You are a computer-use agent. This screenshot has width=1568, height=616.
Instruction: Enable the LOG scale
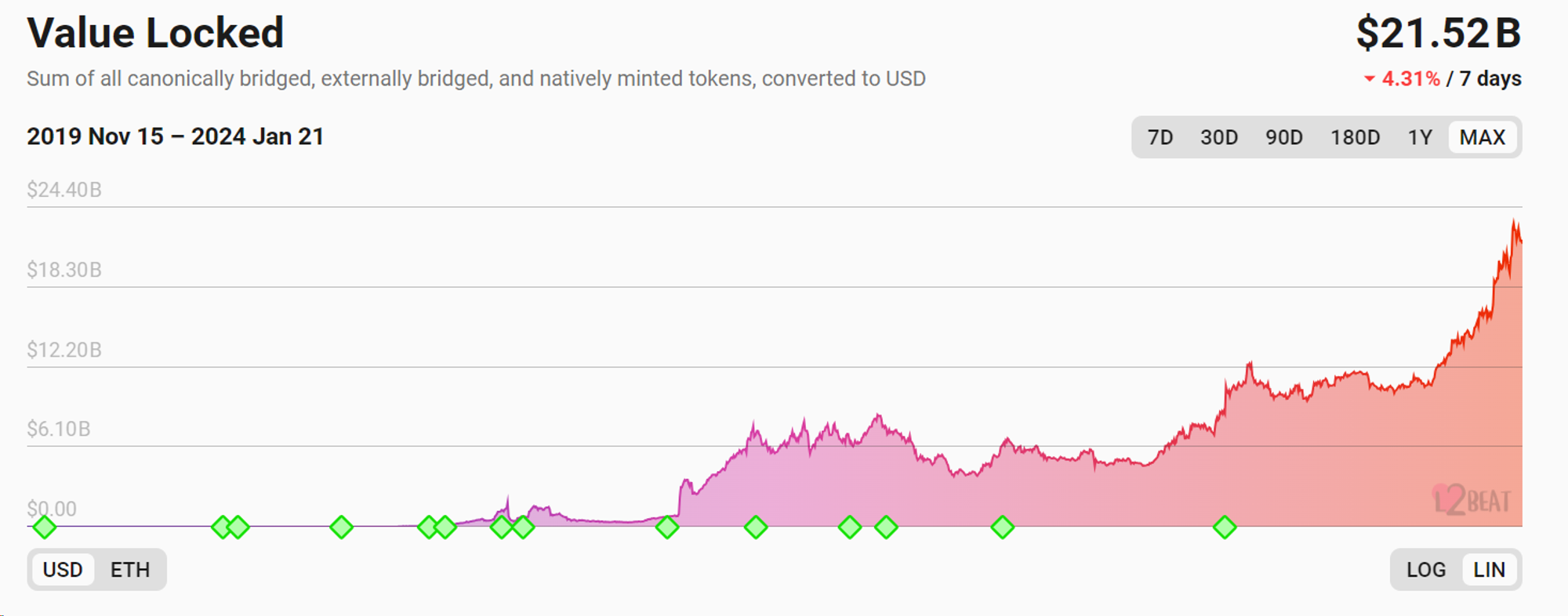pyautogui.click(x=1425, y=570)
